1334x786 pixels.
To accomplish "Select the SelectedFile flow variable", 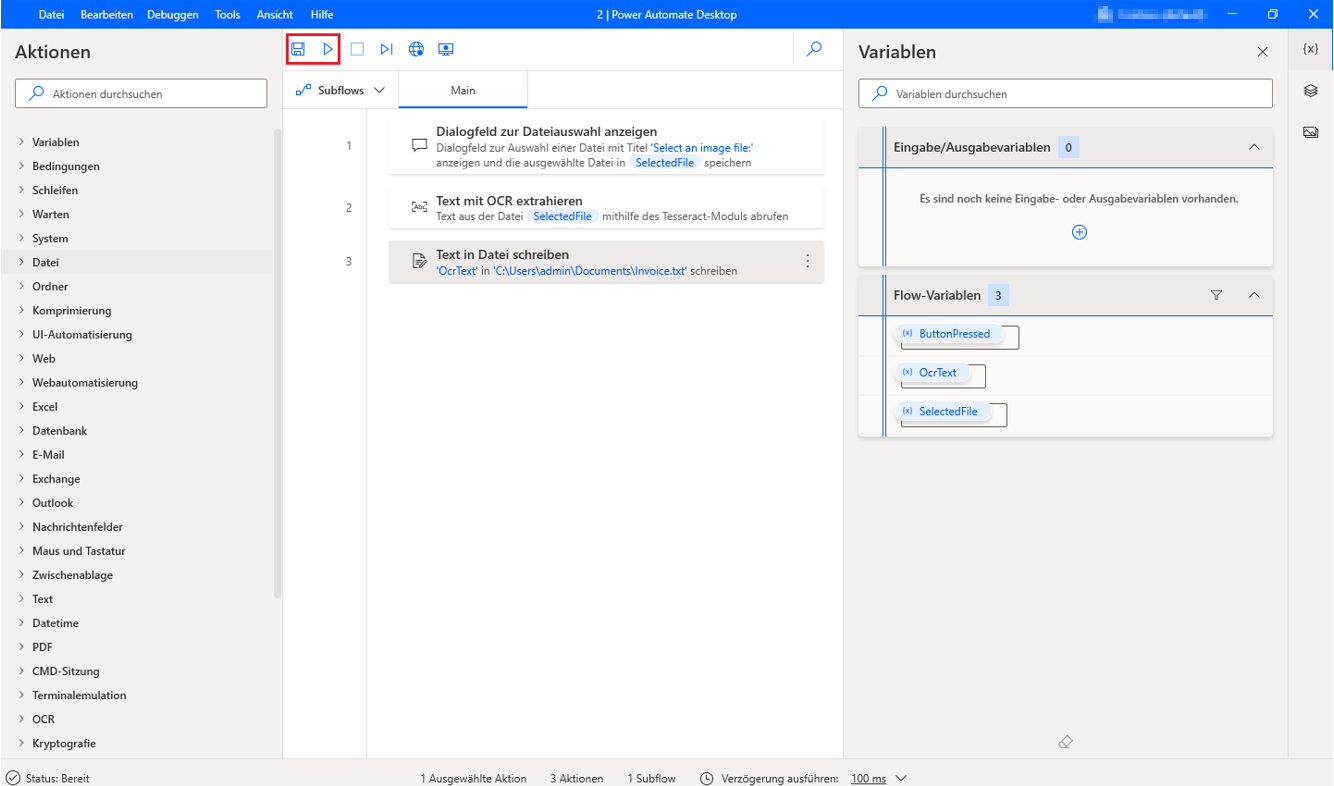I will coord(940,411).
